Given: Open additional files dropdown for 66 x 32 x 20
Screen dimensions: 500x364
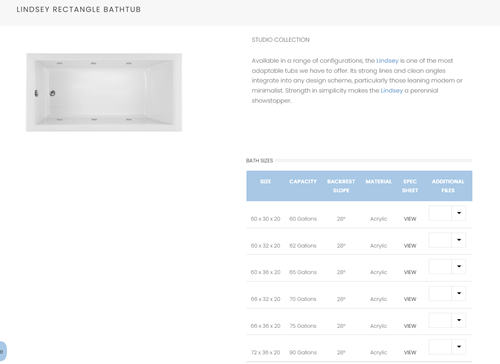Looking at the screenshot, I should (x=447, y=293).
